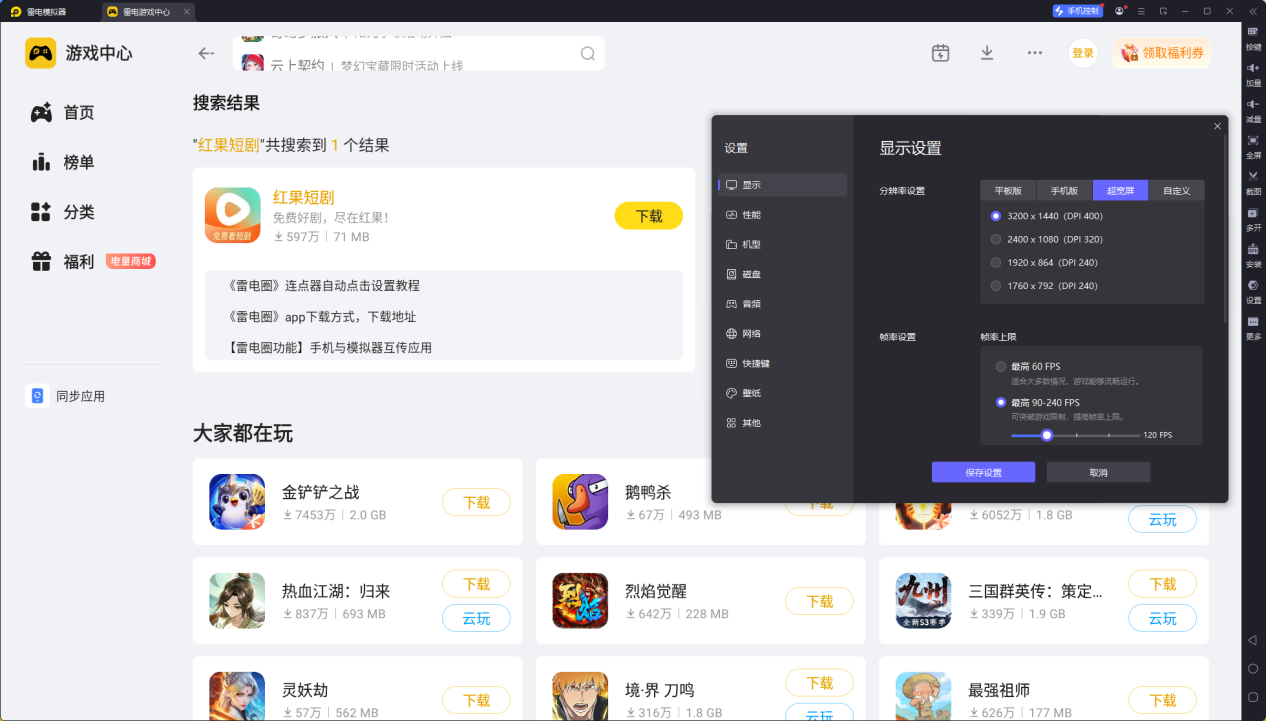
Task: Select the 1760 x 792 resolution option
Action: [x=996, y=285]
